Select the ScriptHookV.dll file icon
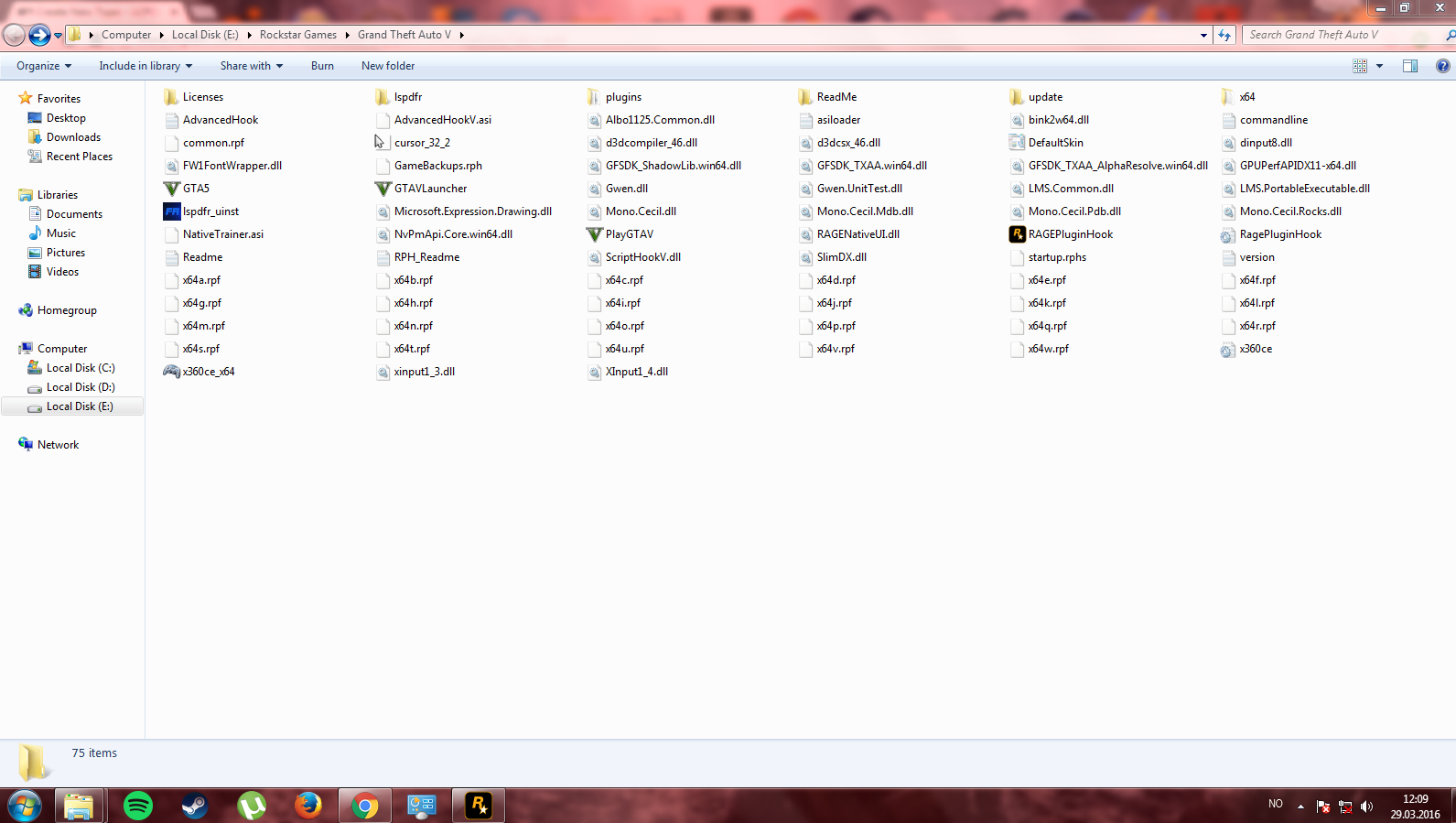Image resolution: width=1456 pixels, height=823 pixels. (594, 257)
